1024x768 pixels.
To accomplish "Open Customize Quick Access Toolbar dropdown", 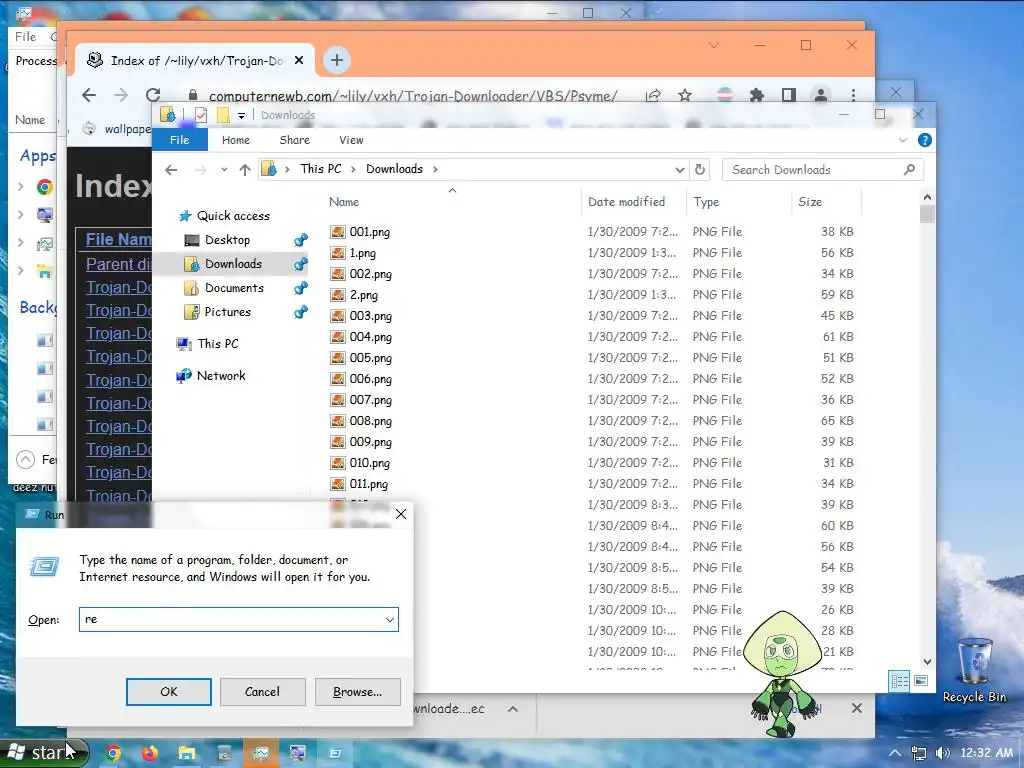I will coord(241,116).
